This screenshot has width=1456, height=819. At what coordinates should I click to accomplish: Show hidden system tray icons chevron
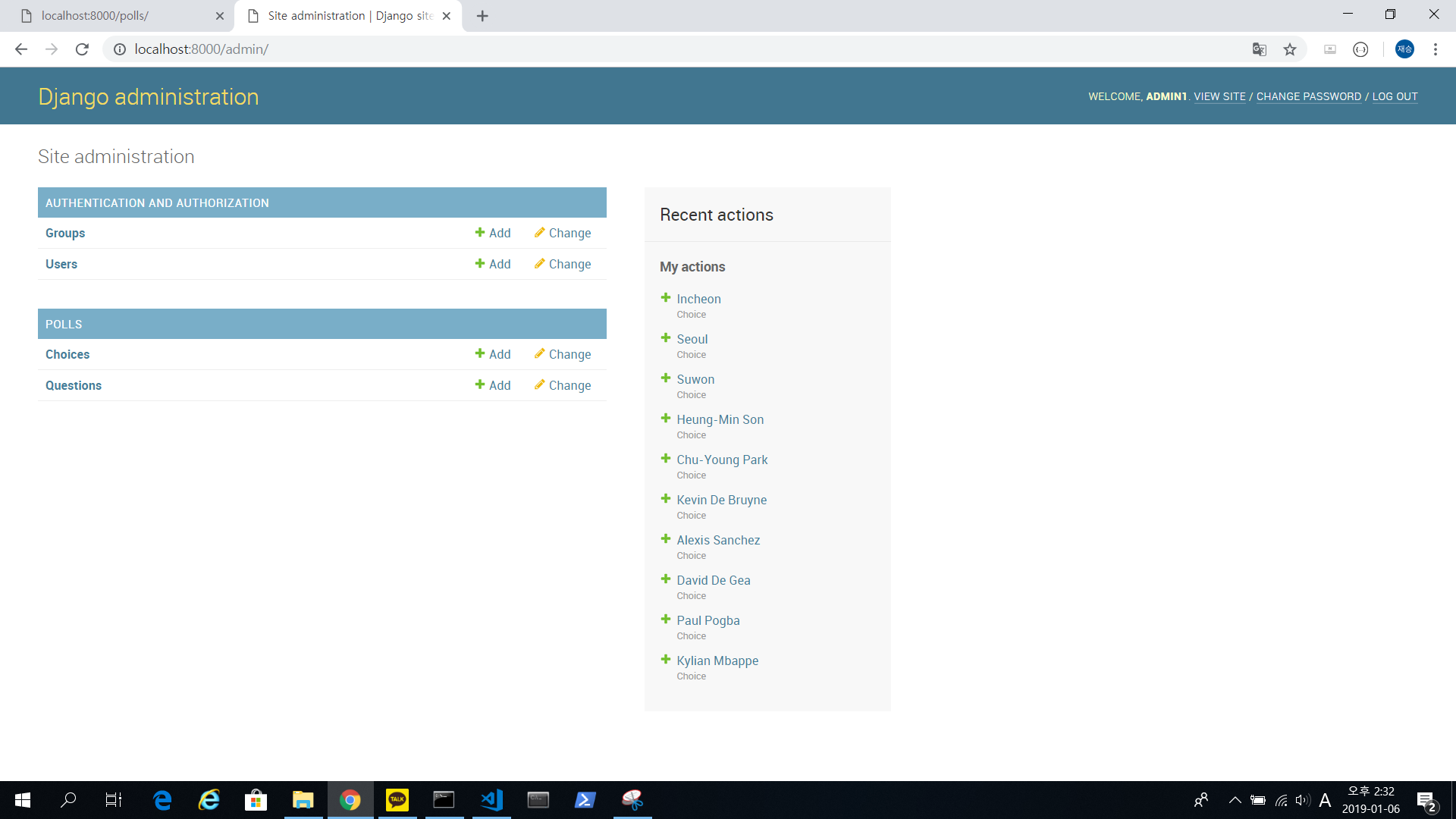[x=1235, y=799]
